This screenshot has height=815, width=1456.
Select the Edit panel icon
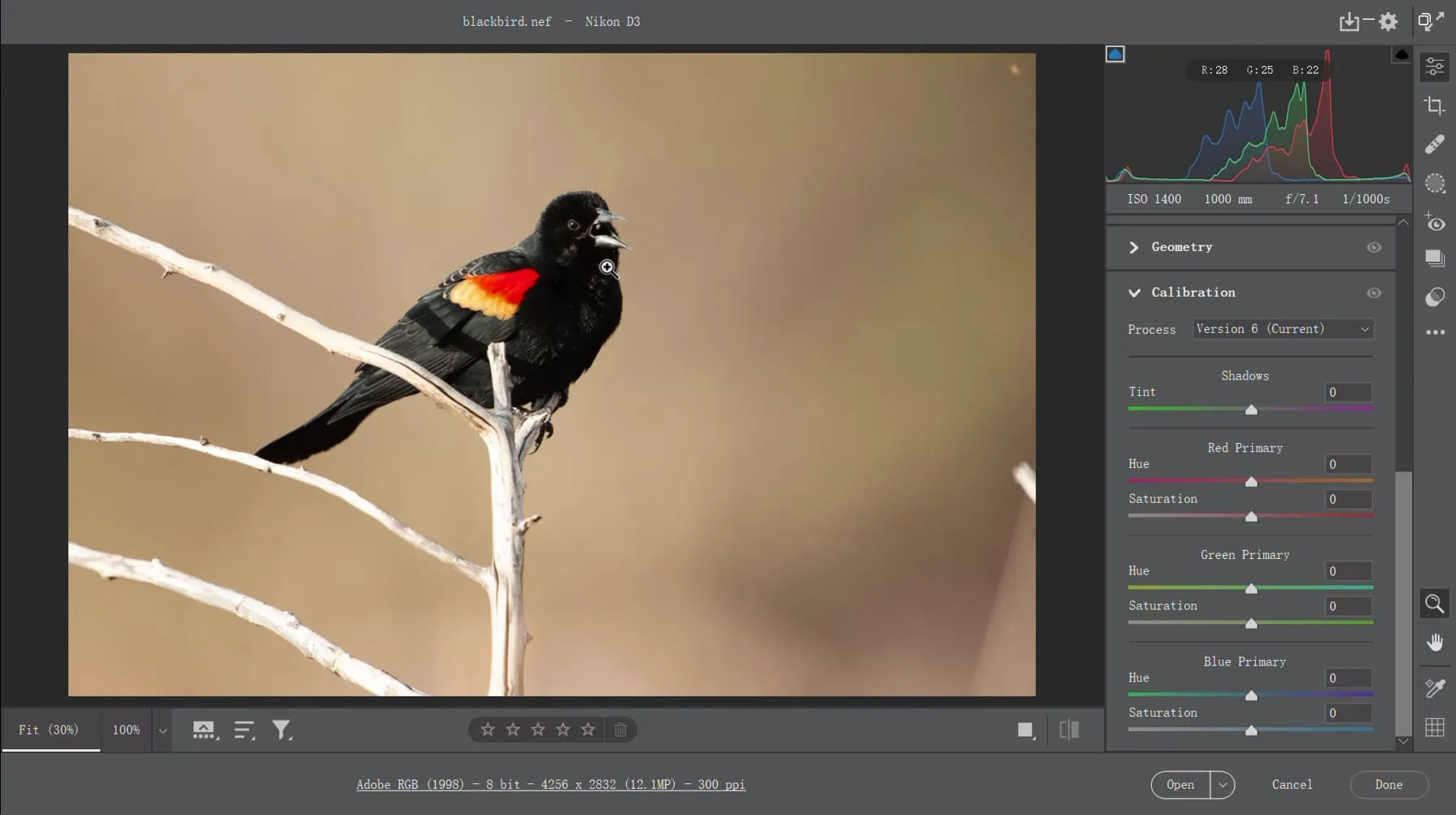click(x=1435, y=67)
